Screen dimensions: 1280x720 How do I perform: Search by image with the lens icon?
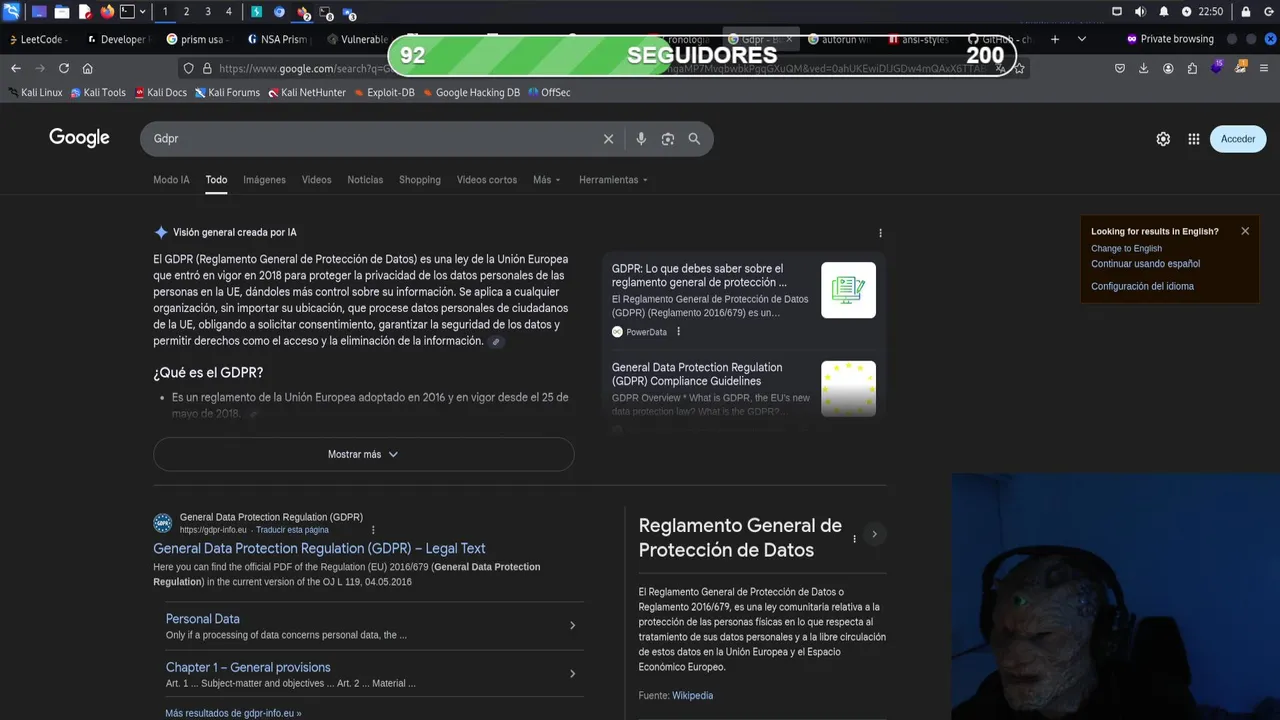[668, 139]
